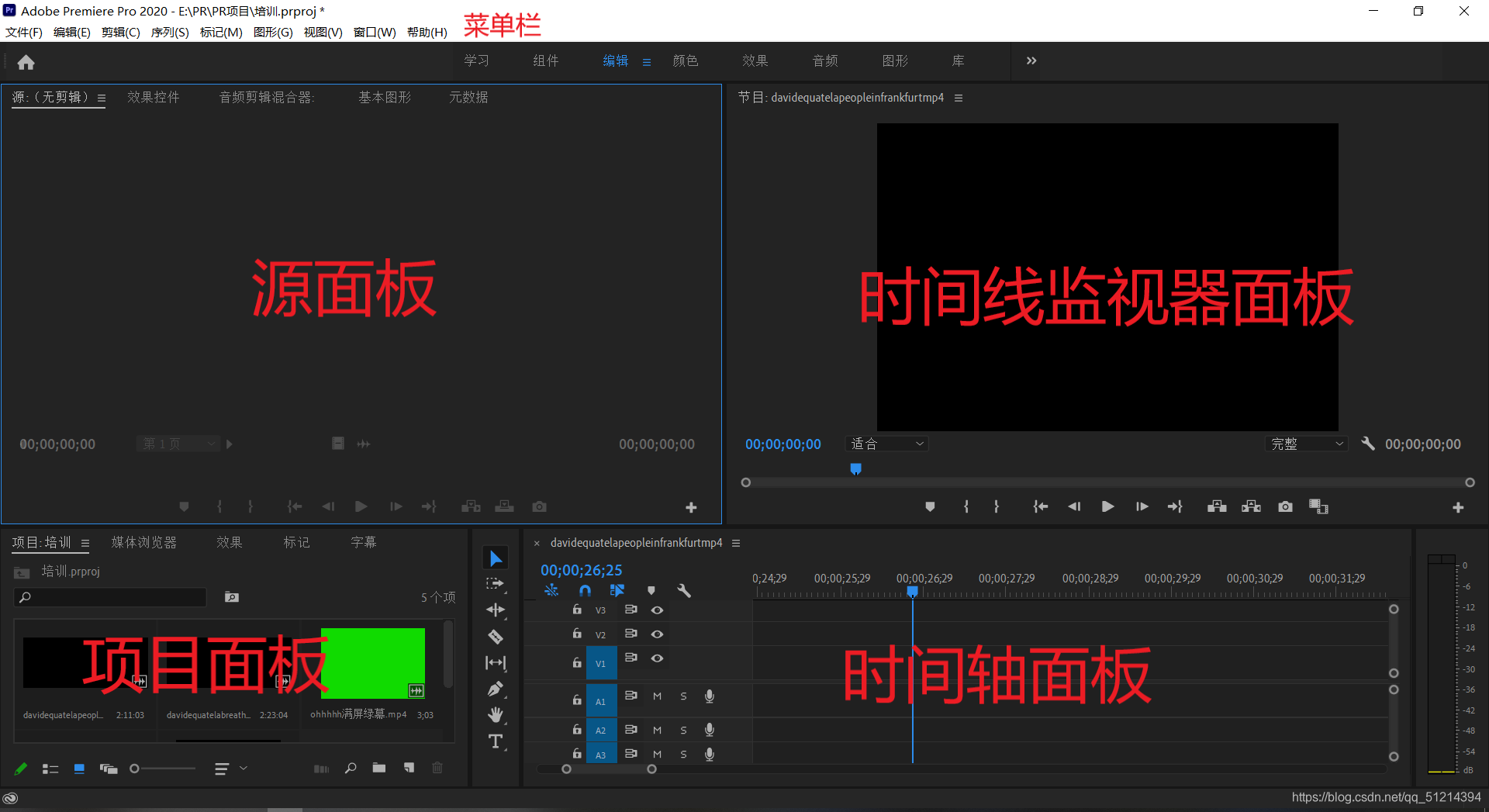Open Program Monitor button editor plus
The height and width of the screenshot is (812, 1489).
pyautogui.click(x=1458, y=507)
